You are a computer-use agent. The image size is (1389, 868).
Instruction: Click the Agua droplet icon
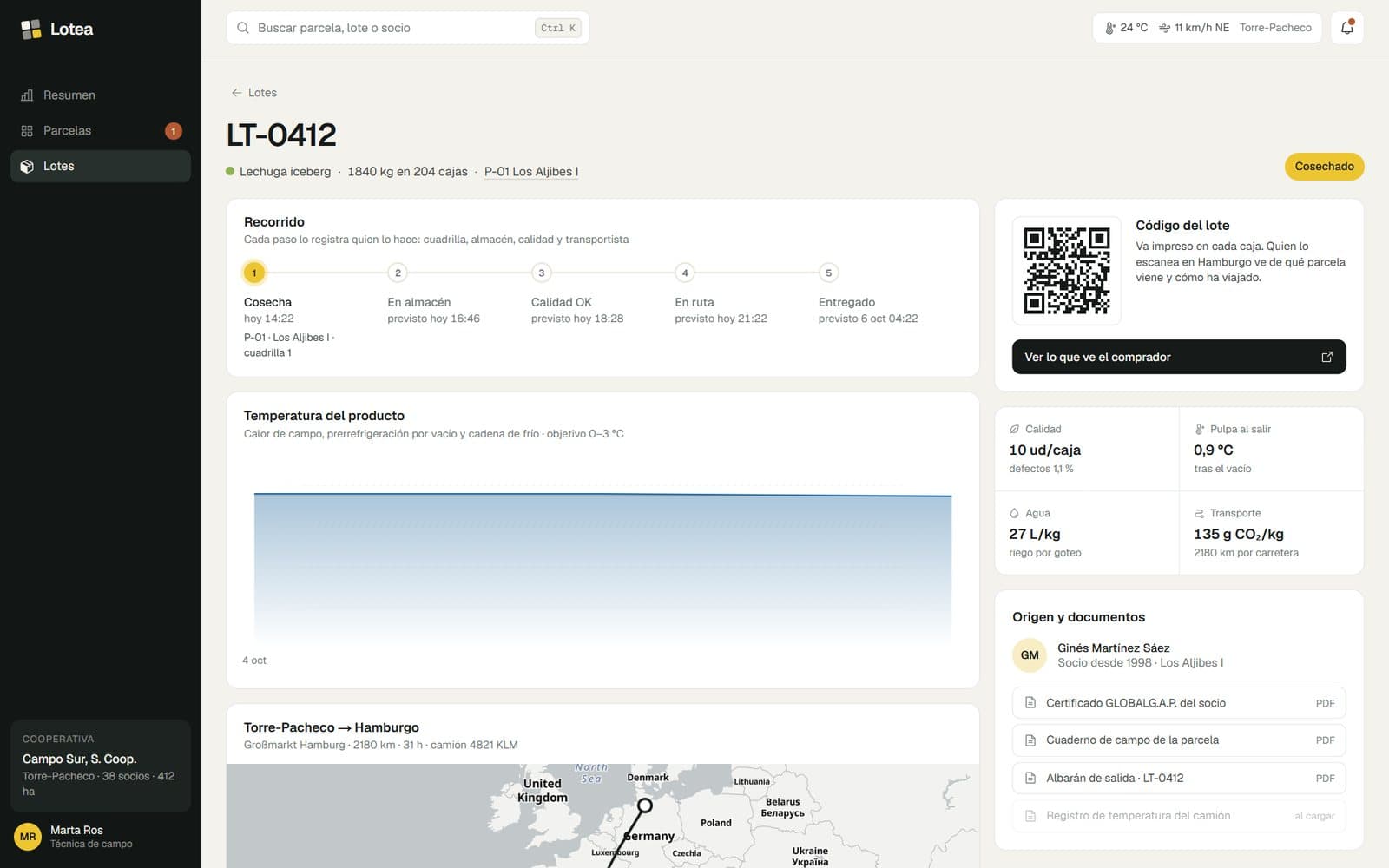(1014, 513)
